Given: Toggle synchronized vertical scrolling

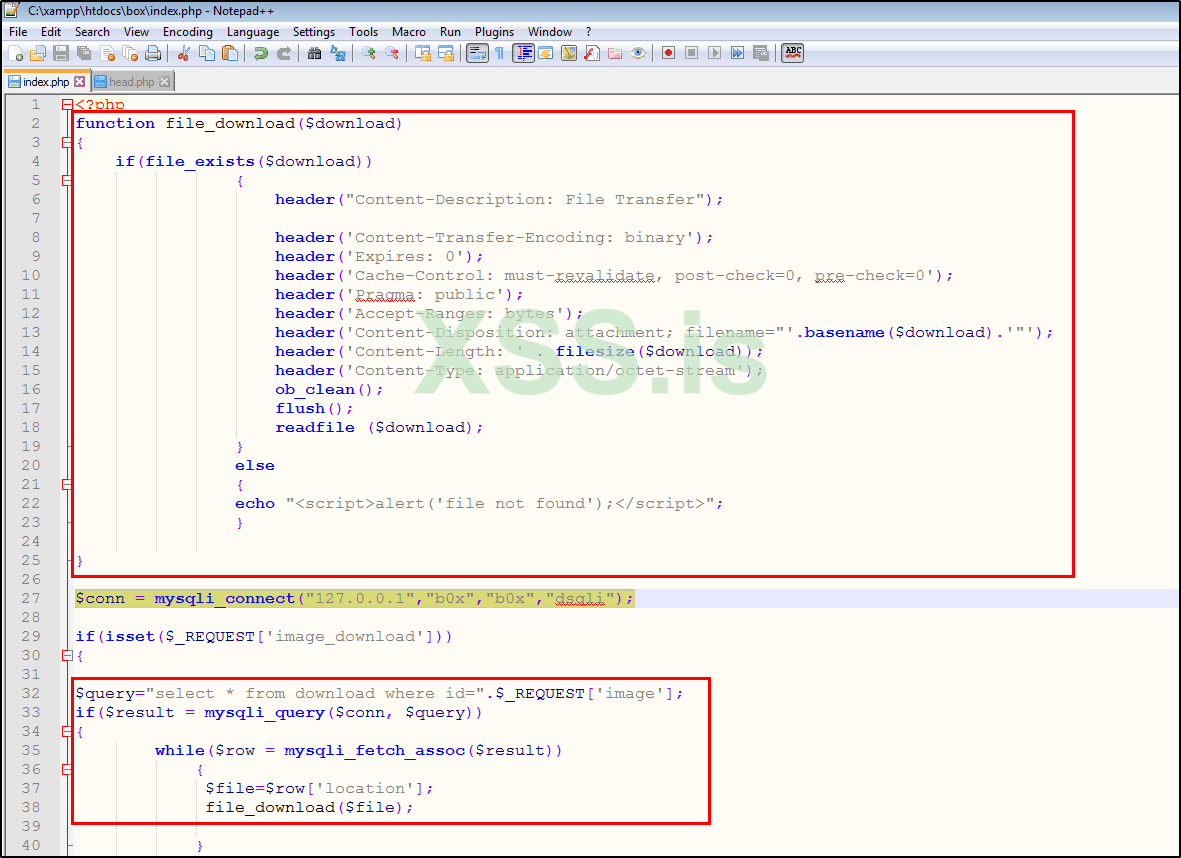Looking at the screenshot, I should point(422,52).
